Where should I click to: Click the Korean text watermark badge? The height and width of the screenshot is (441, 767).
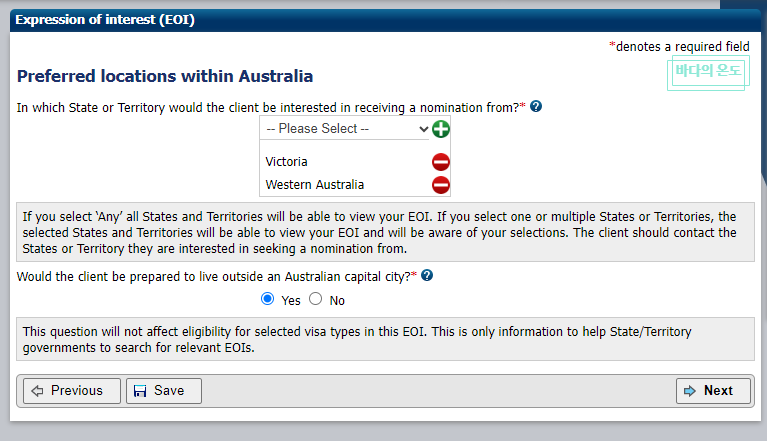706,72
